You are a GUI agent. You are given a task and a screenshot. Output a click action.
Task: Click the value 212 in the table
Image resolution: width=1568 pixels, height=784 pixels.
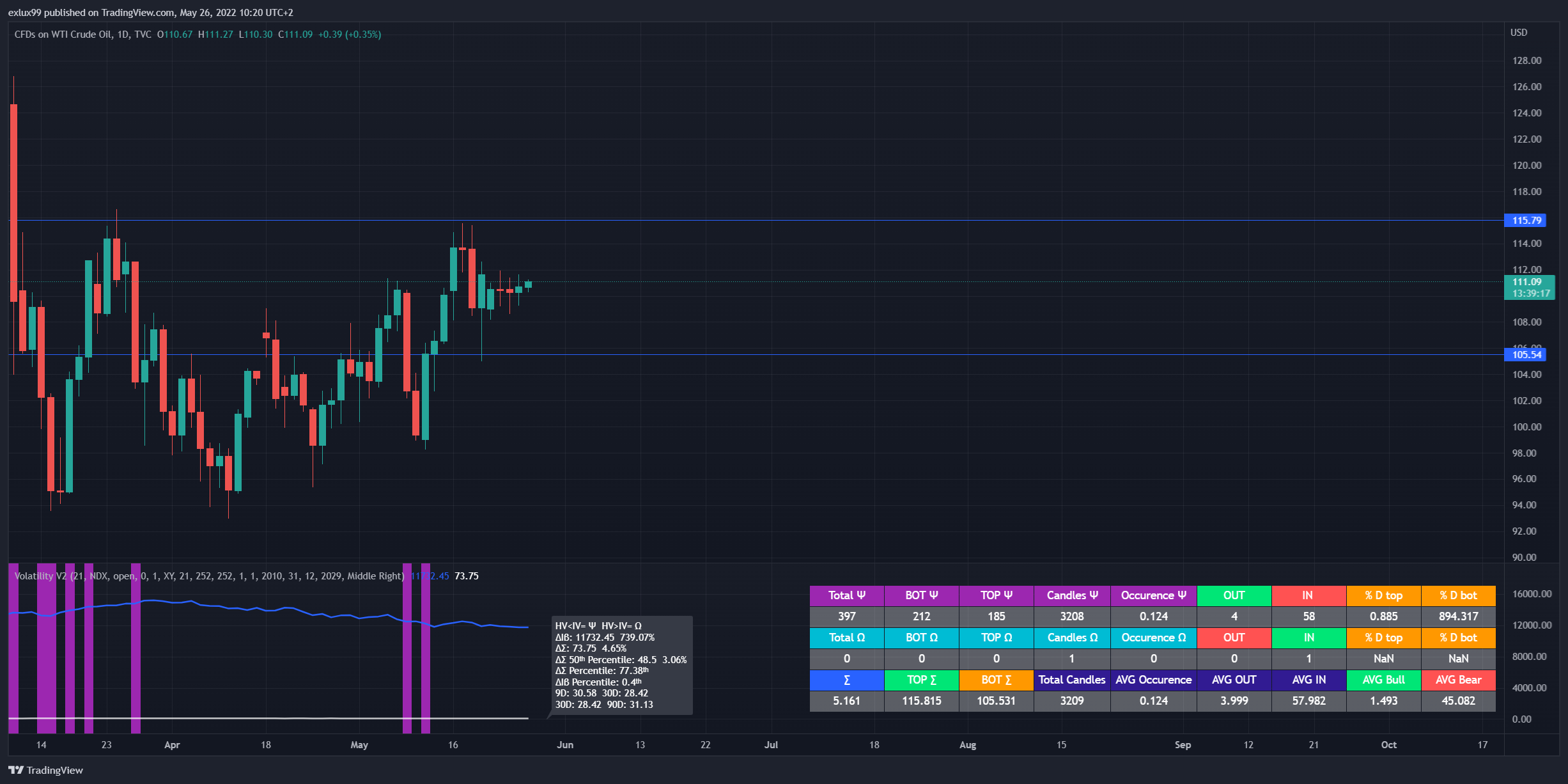click(922, 616)
